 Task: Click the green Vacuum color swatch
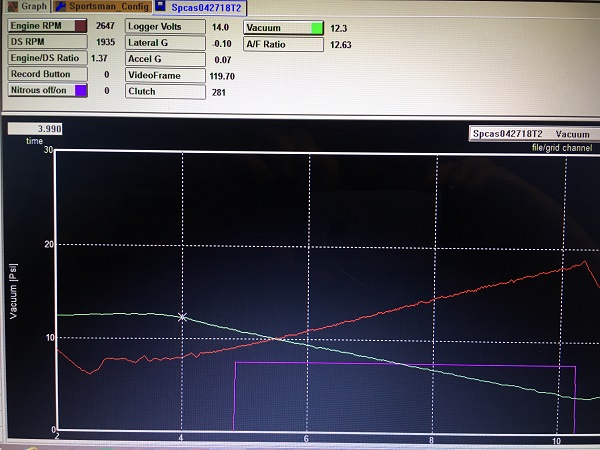click(317, 27)
